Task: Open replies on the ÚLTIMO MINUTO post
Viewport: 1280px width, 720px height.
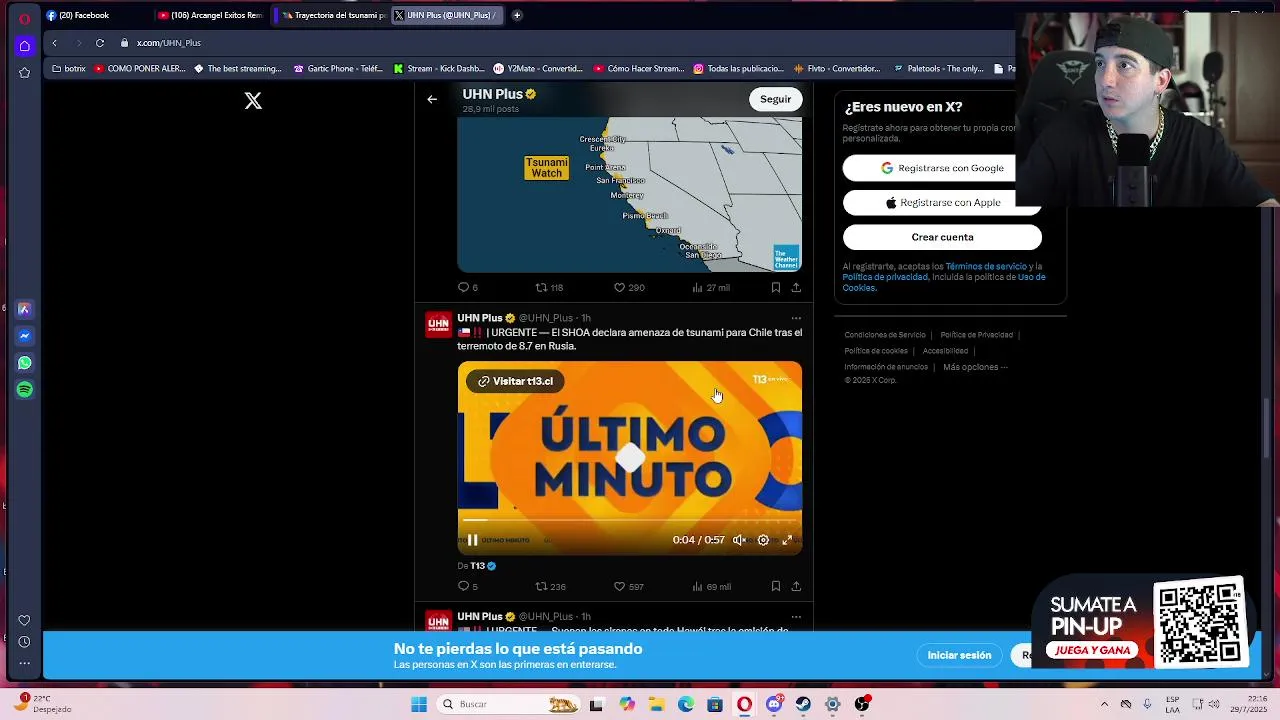Action: (468, 587)
